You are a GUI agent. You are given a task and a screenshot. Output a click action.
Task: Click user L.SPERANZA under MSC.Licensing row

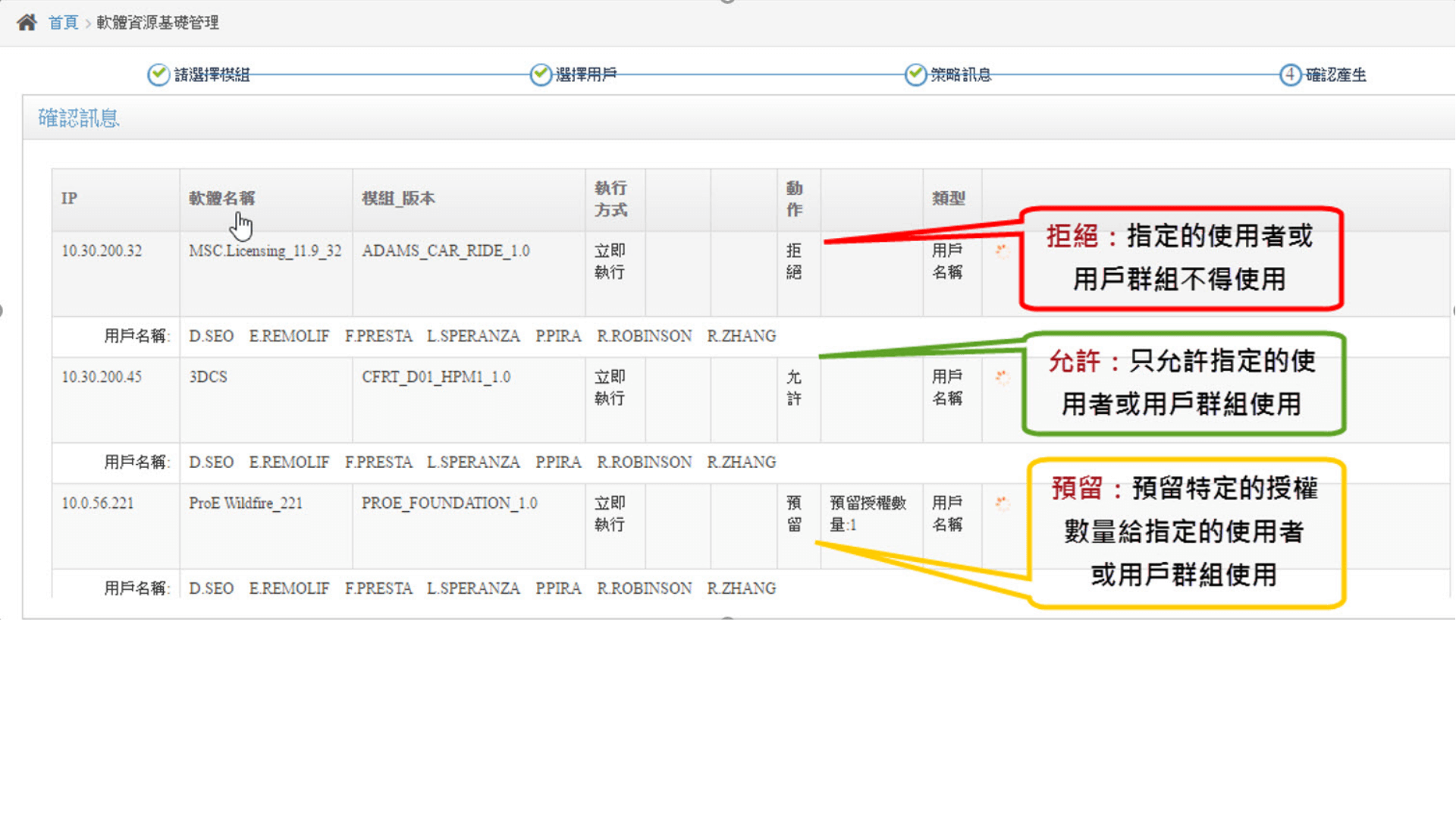(473, 336)
